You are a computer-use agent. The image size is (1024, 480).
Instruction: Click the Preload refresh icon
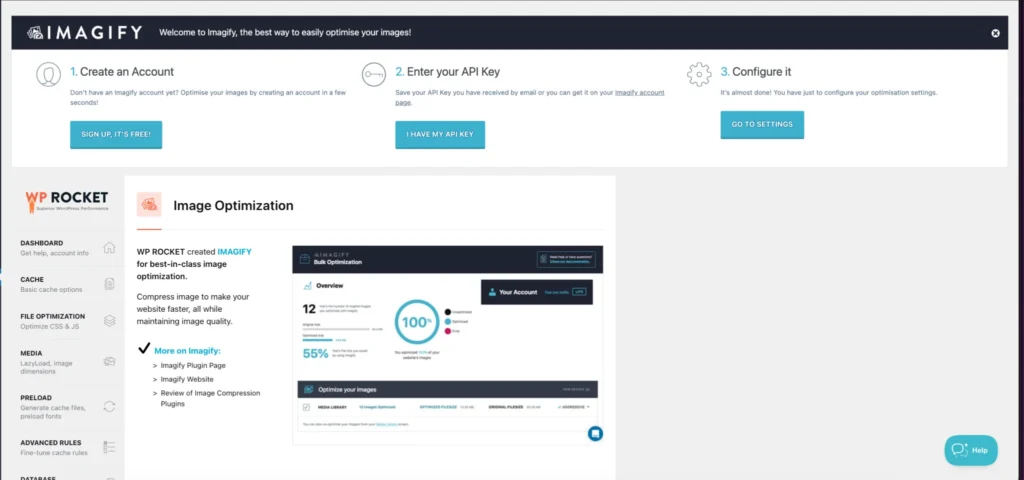click(x=109, y=406)
